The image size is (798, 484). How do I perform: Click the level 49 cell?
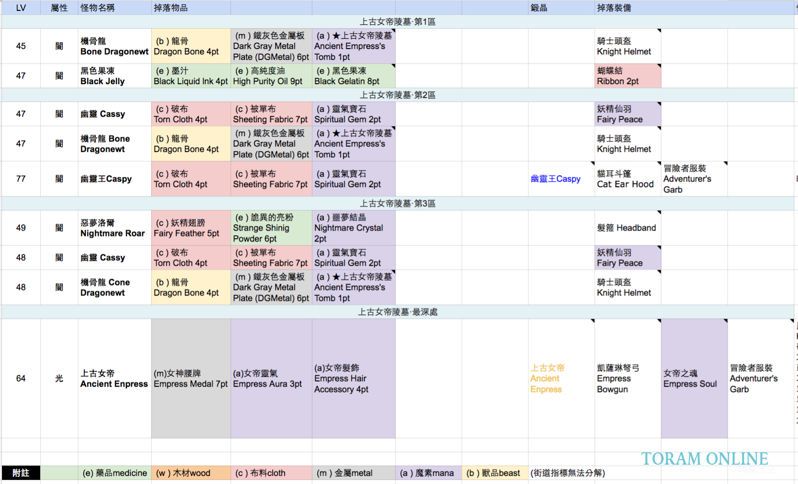21,228
